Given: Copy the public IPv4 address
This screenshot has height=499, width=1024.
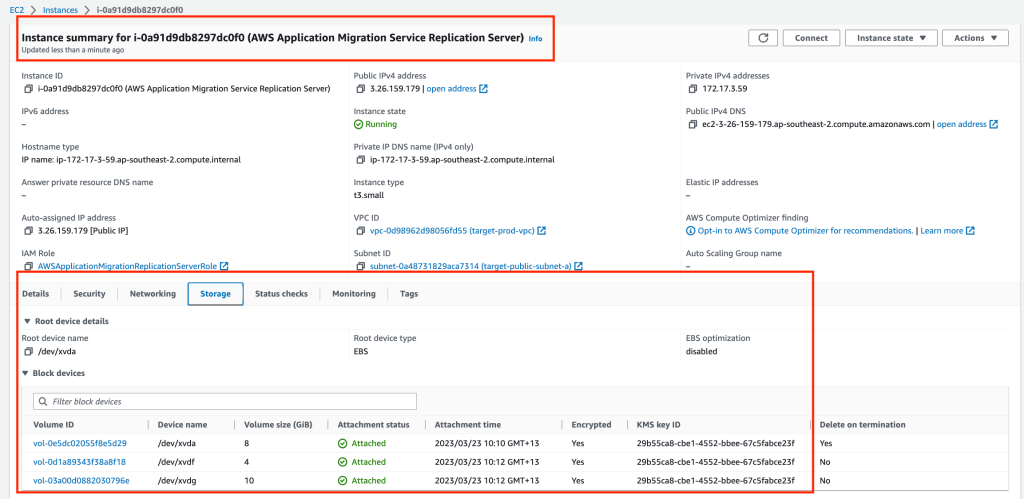Looking at the screenshot, I should (359, 88).
